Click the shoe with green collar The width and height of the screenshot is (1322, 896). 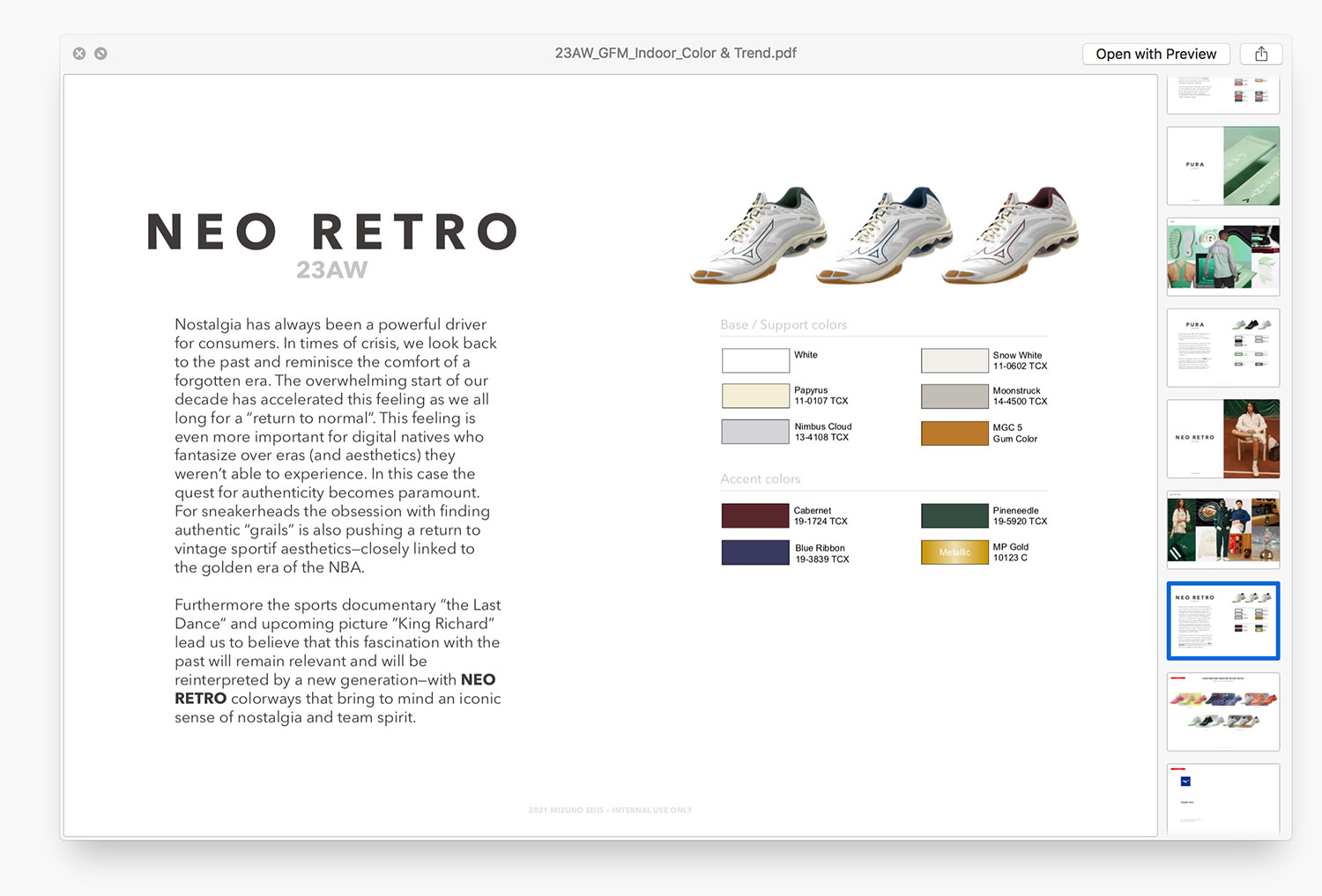tap(761, 234)
